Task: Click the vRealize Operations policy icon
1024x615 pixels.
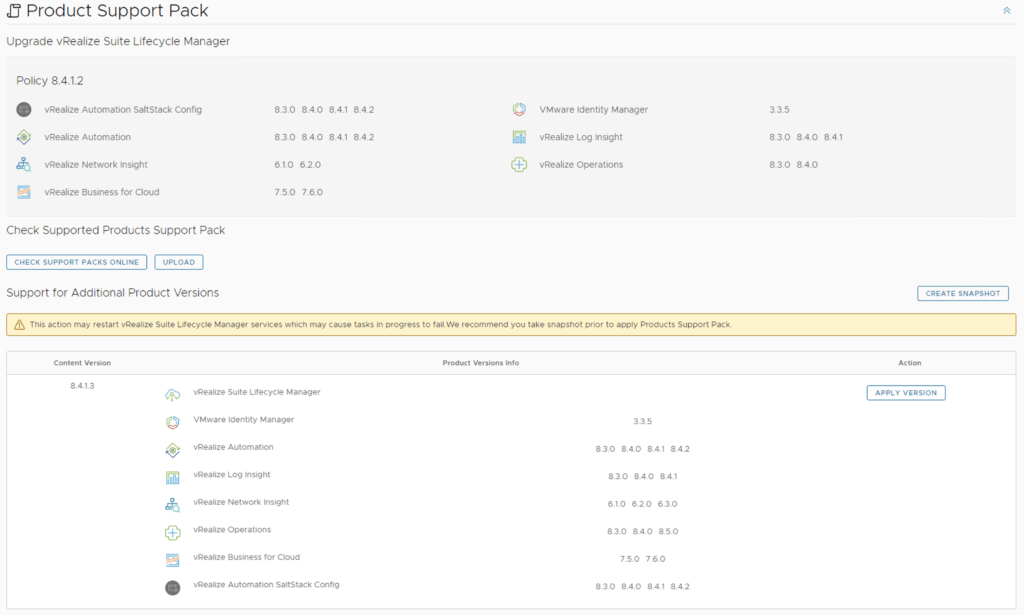Action: 519,165
